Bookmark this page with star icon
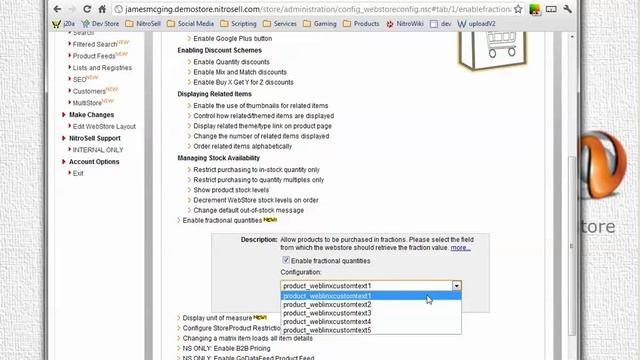Screen dimensions: 640x360 (518, 9)
